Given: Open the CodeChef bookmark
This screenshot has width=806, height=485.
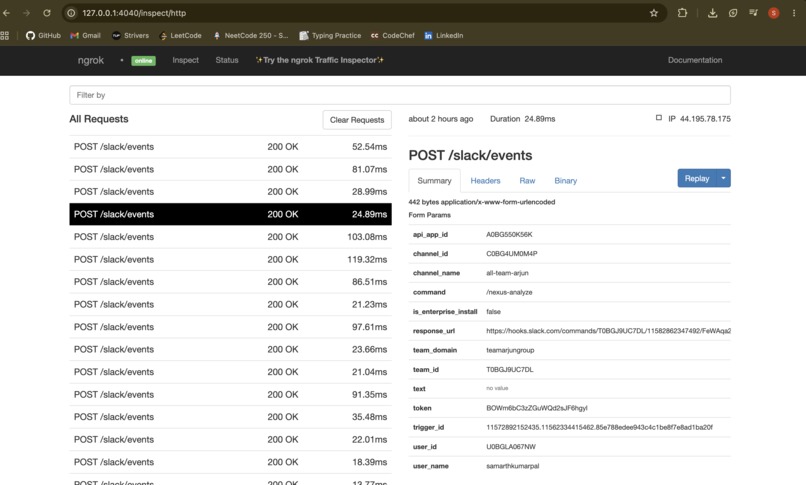Looking at the screenshot, I should click(x=393, y=35).
